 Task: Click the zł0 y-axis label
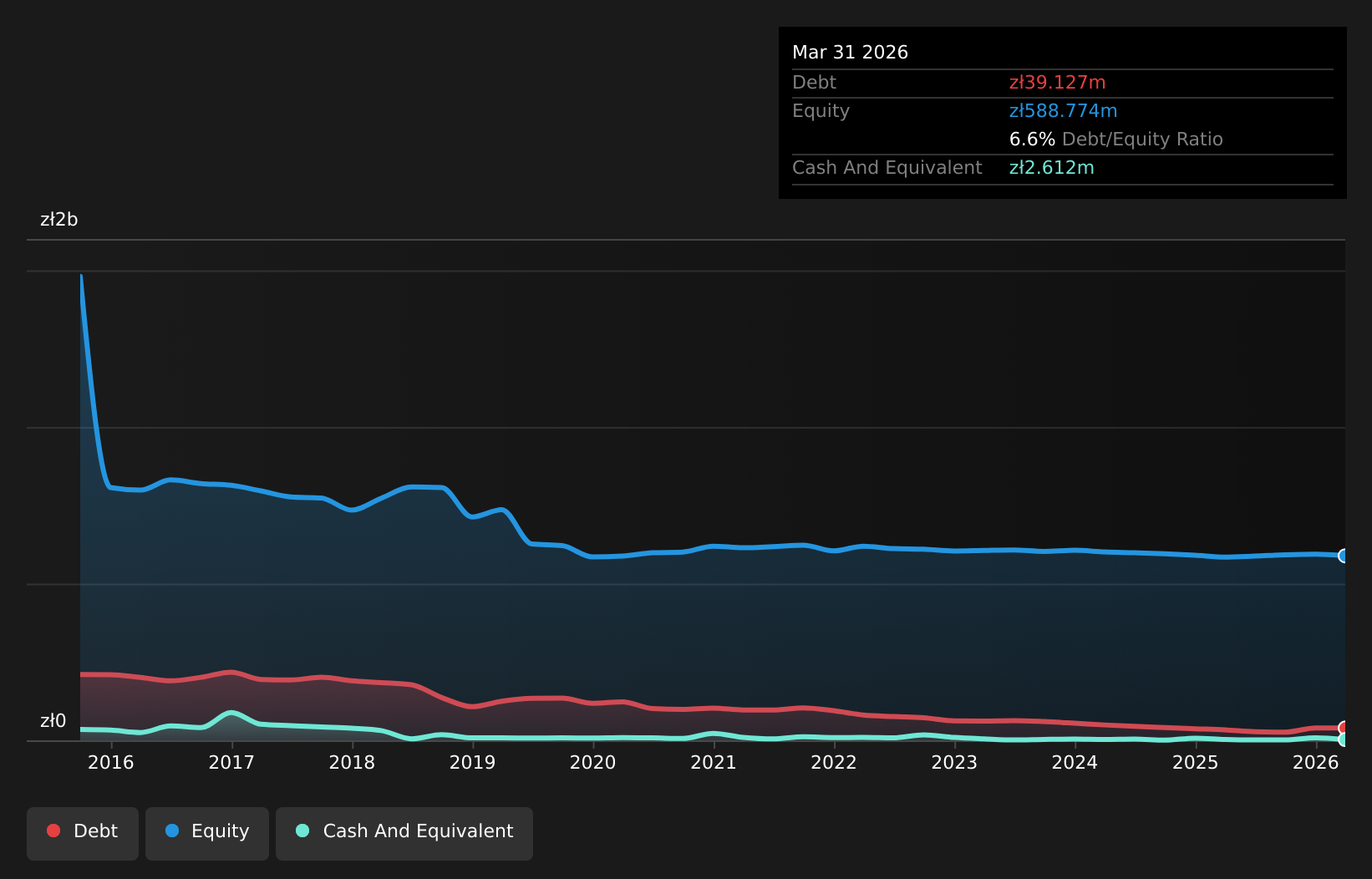53,721
